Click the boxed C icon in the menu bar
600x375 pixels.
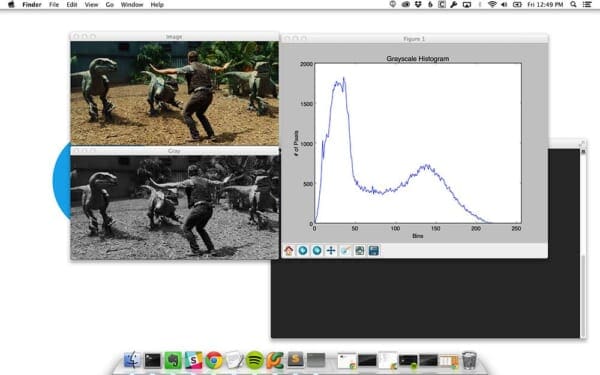coord(442,5)
